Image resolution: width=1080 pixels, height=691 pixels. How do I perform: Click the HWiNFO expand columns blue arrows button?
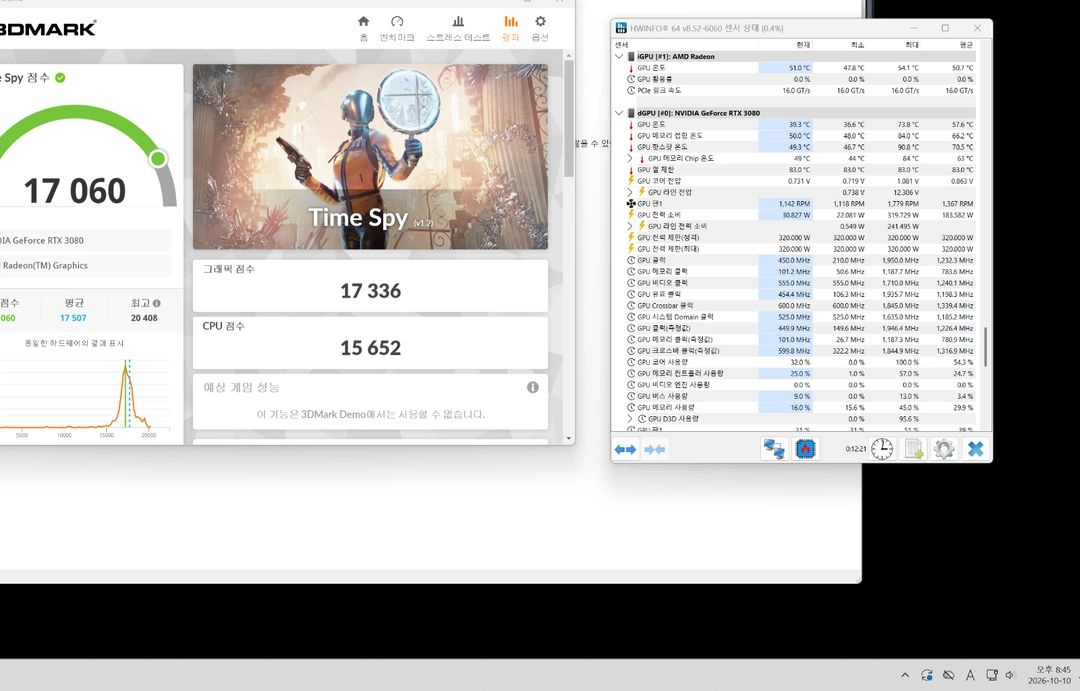(625, 449)
